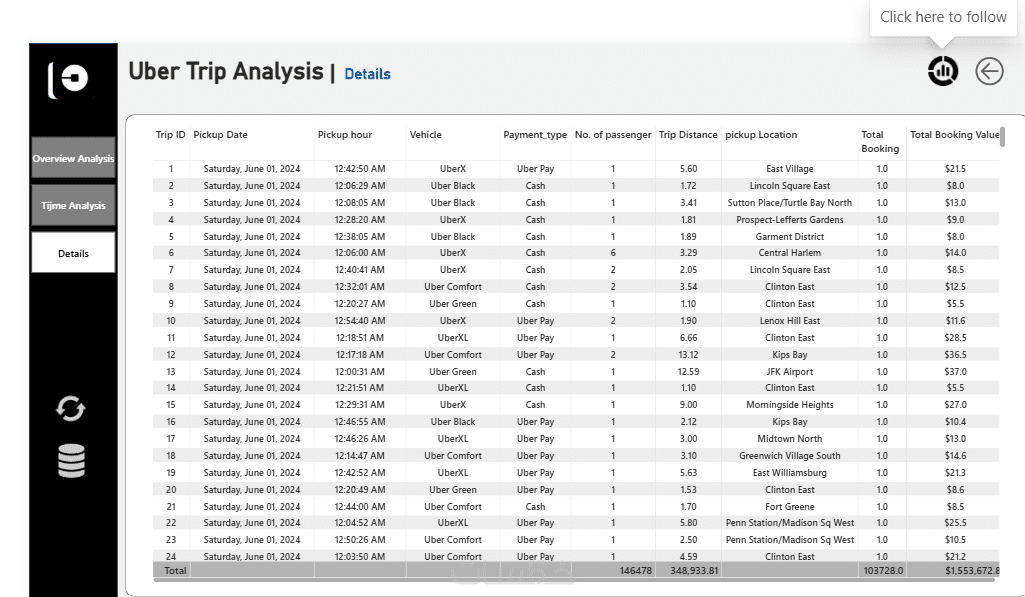Select the 'JFK Airport' cell
Image resolution: width=1025 pixels, height=597 pixels.
790,371
